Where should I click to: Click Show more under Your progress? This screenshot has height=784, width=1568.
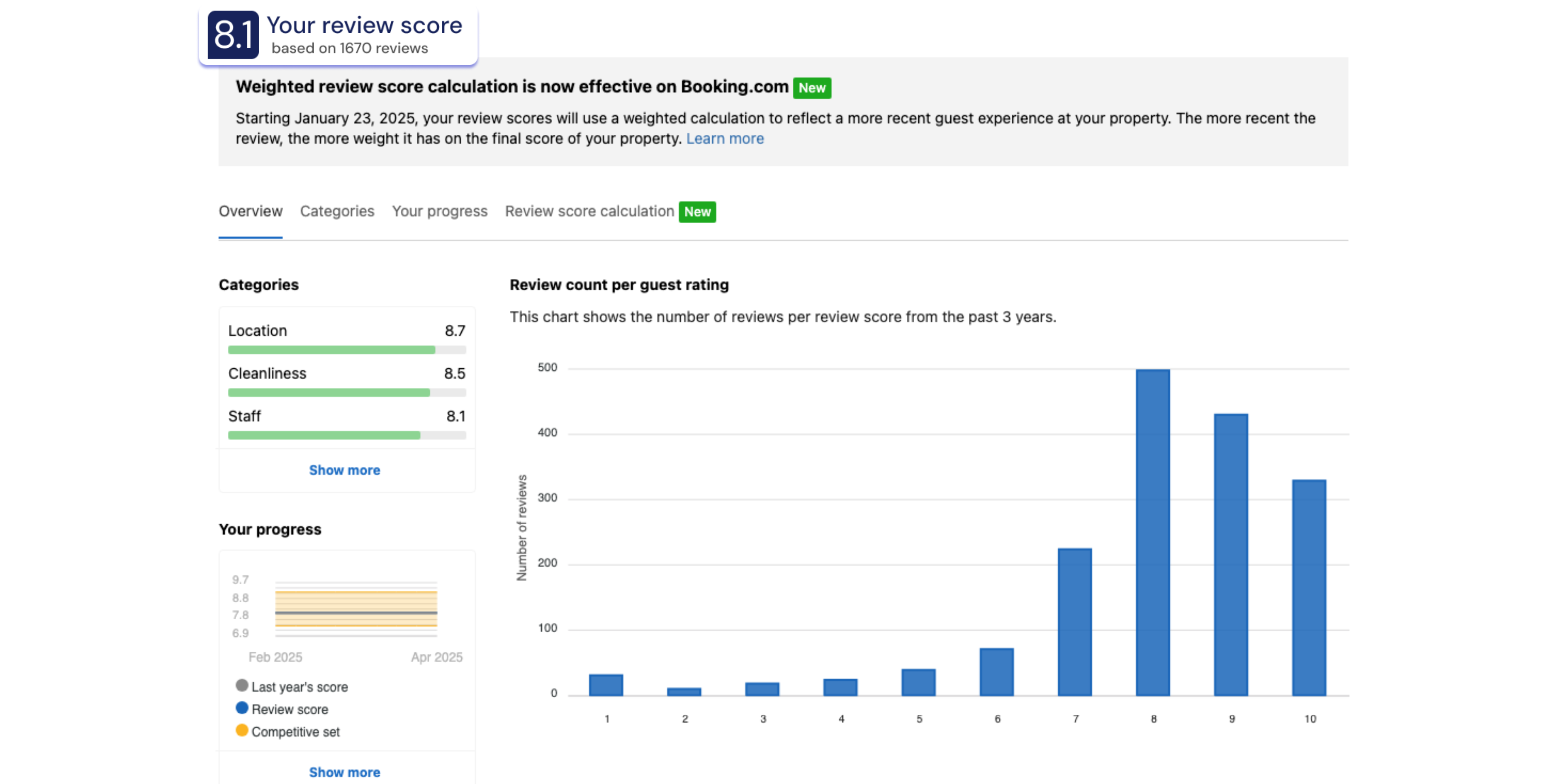click(345, 772)
